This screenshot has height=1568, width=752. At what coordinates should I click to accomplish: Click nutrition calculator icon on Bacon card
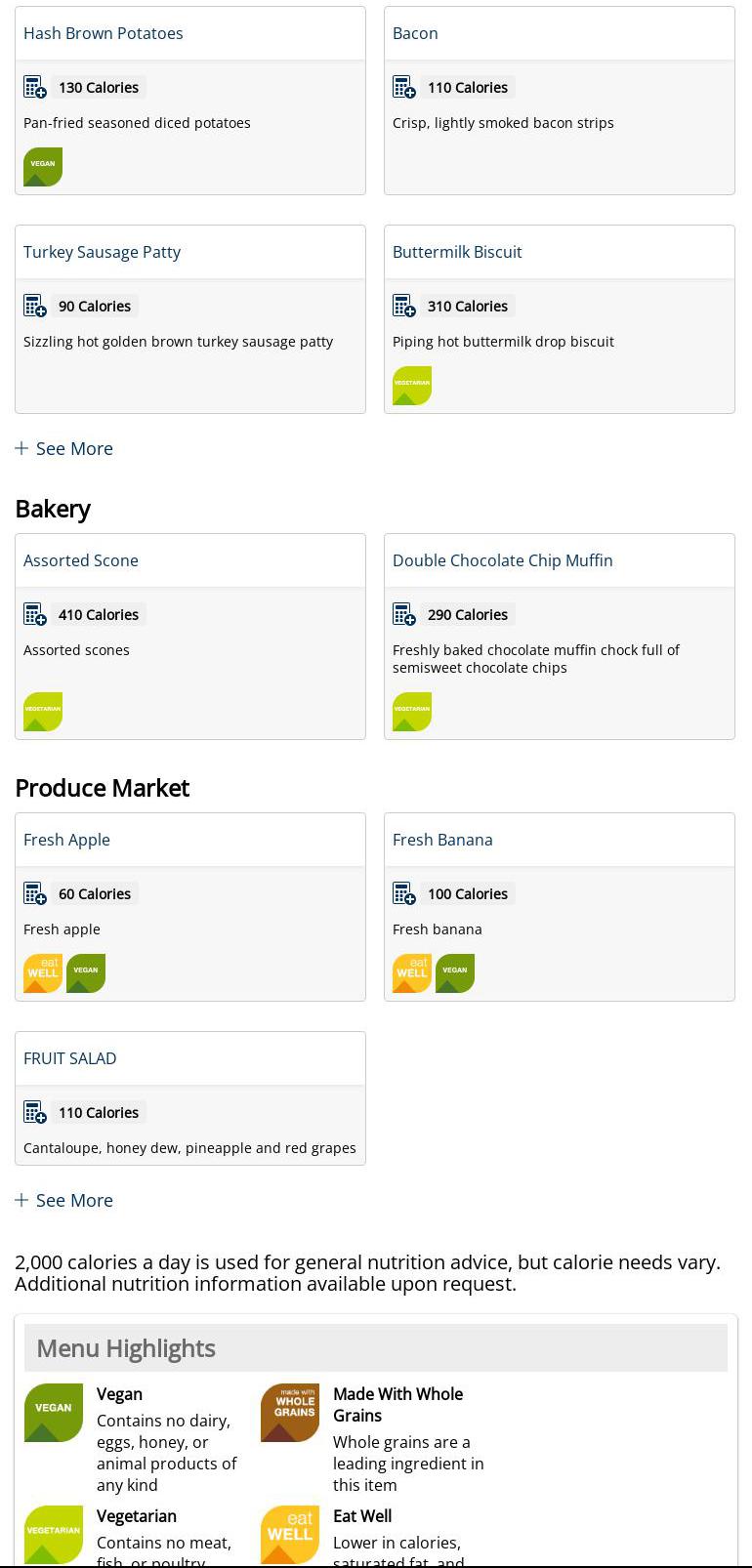click(x=404, y=88)
